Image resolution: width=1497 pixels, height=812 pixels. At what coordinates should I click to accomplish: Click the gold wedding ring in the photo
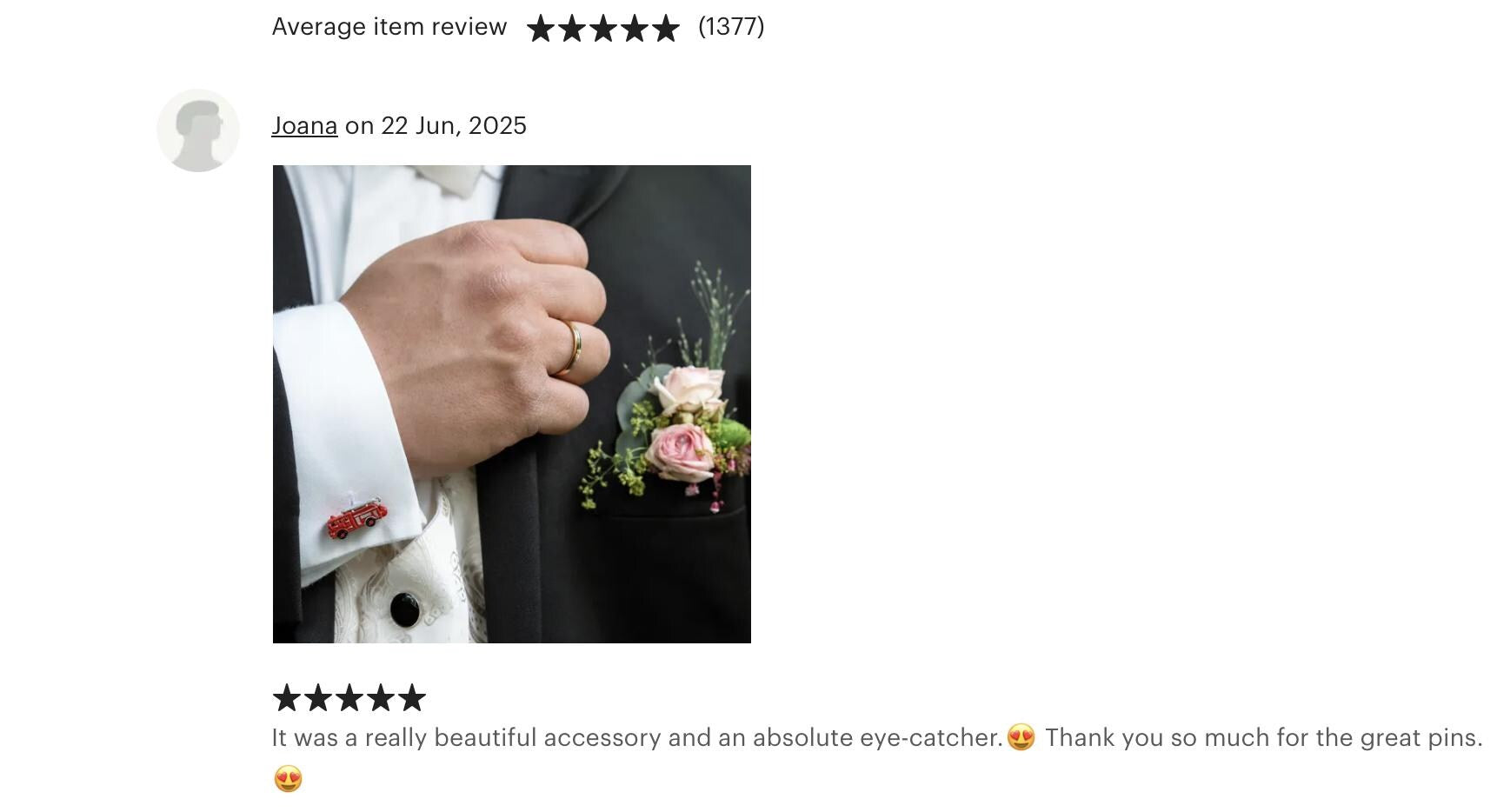pos(569,348)
